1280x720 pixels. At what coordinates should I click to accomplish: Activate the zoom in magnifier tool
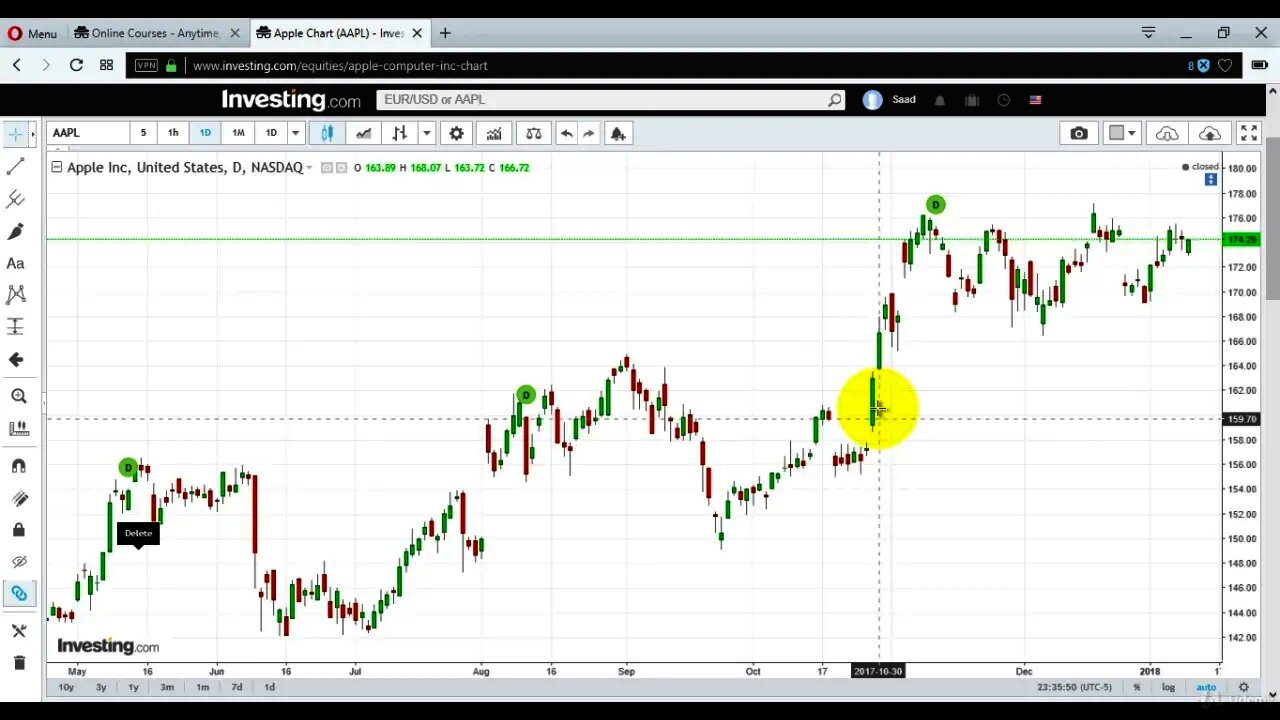pyautogui.click(x=18, y=396)
